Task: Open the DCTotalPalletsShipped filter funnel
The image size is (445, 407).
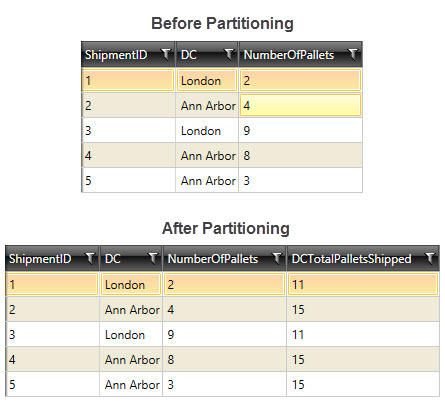Action: pos(430,258)
